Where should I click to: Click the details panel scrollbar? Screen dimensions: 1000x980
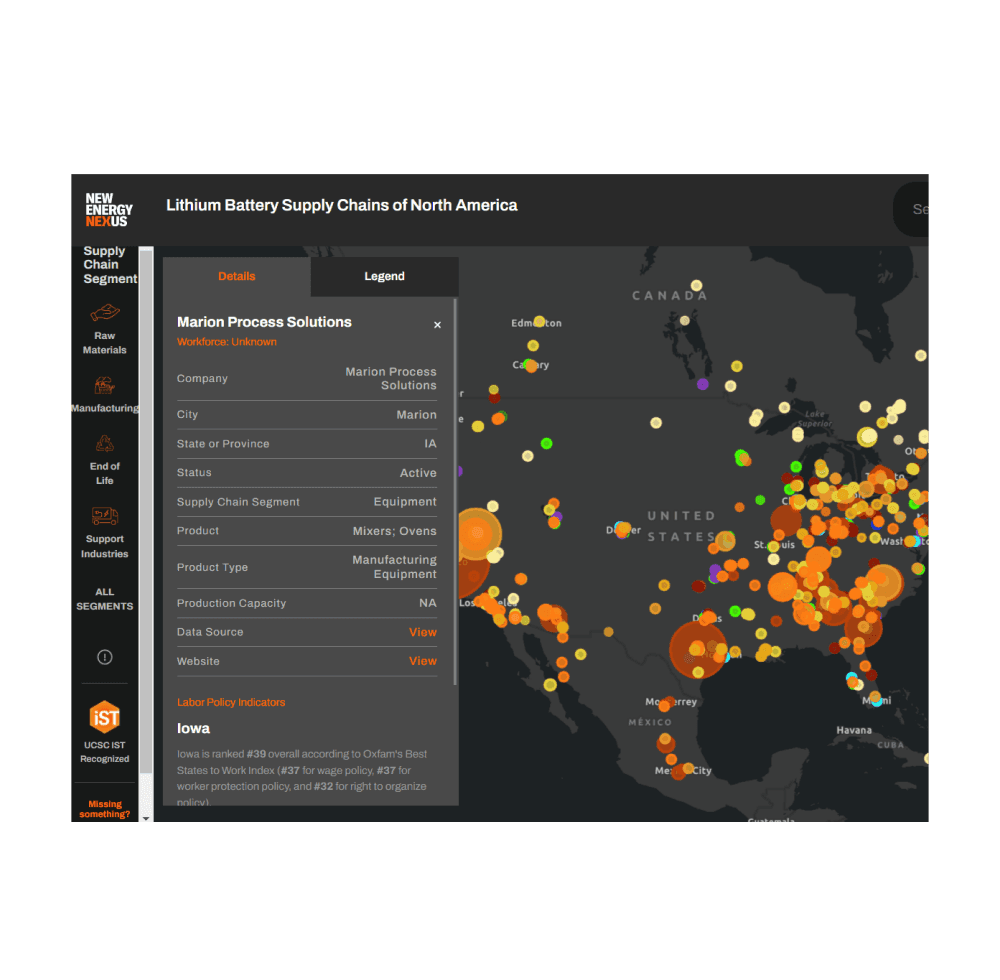(455, 491)
